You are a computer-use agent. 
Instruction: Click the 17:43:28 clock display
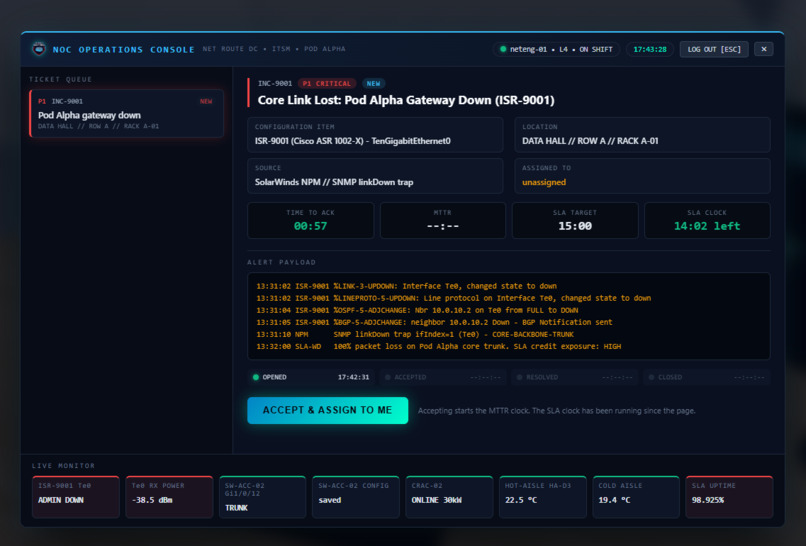pyautogui.click(x=650, y=49)
